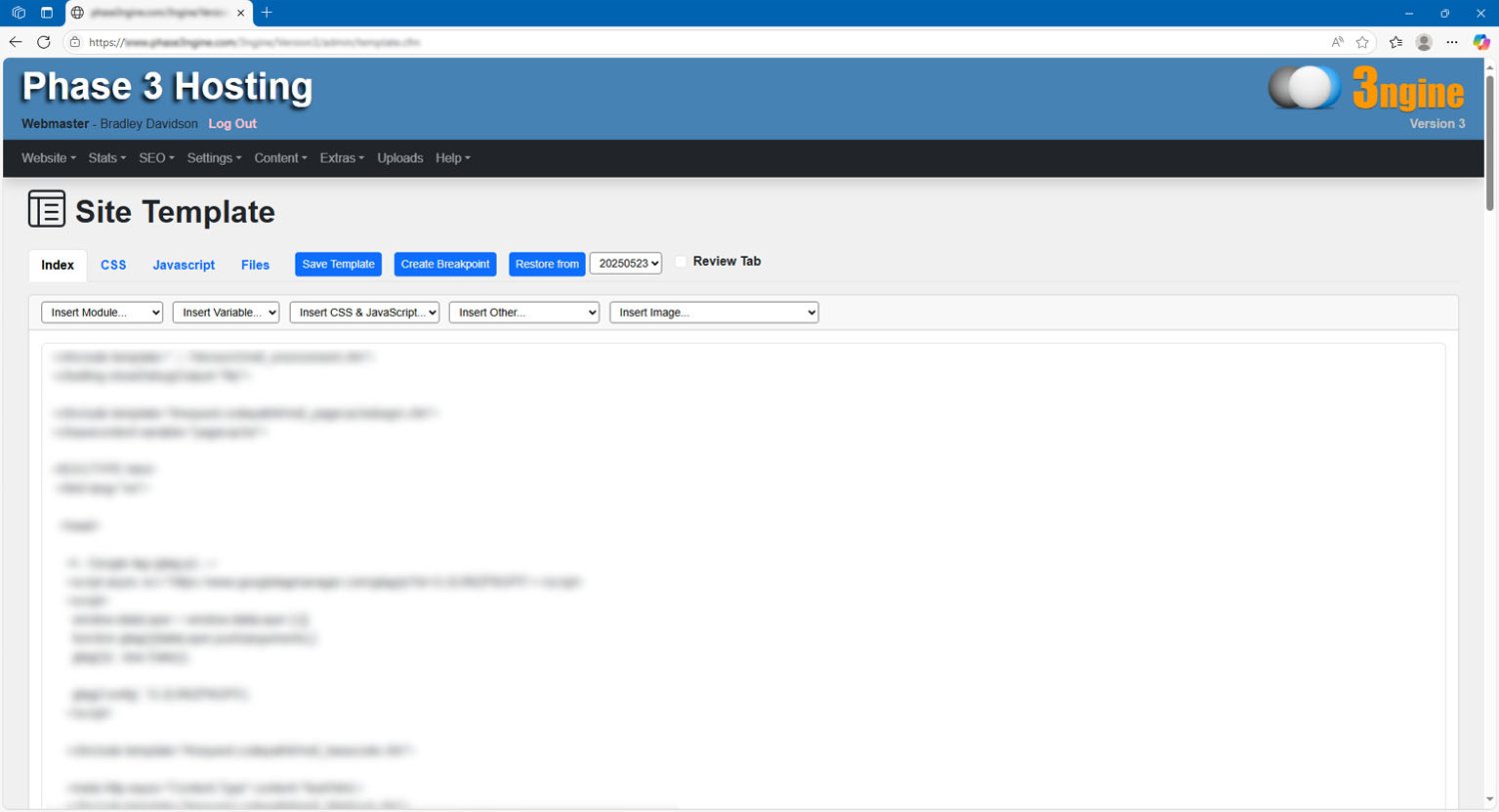Click the Save Template button
Image resolution: width=1499 pixels, height=812 pixels.
(338, 264)
